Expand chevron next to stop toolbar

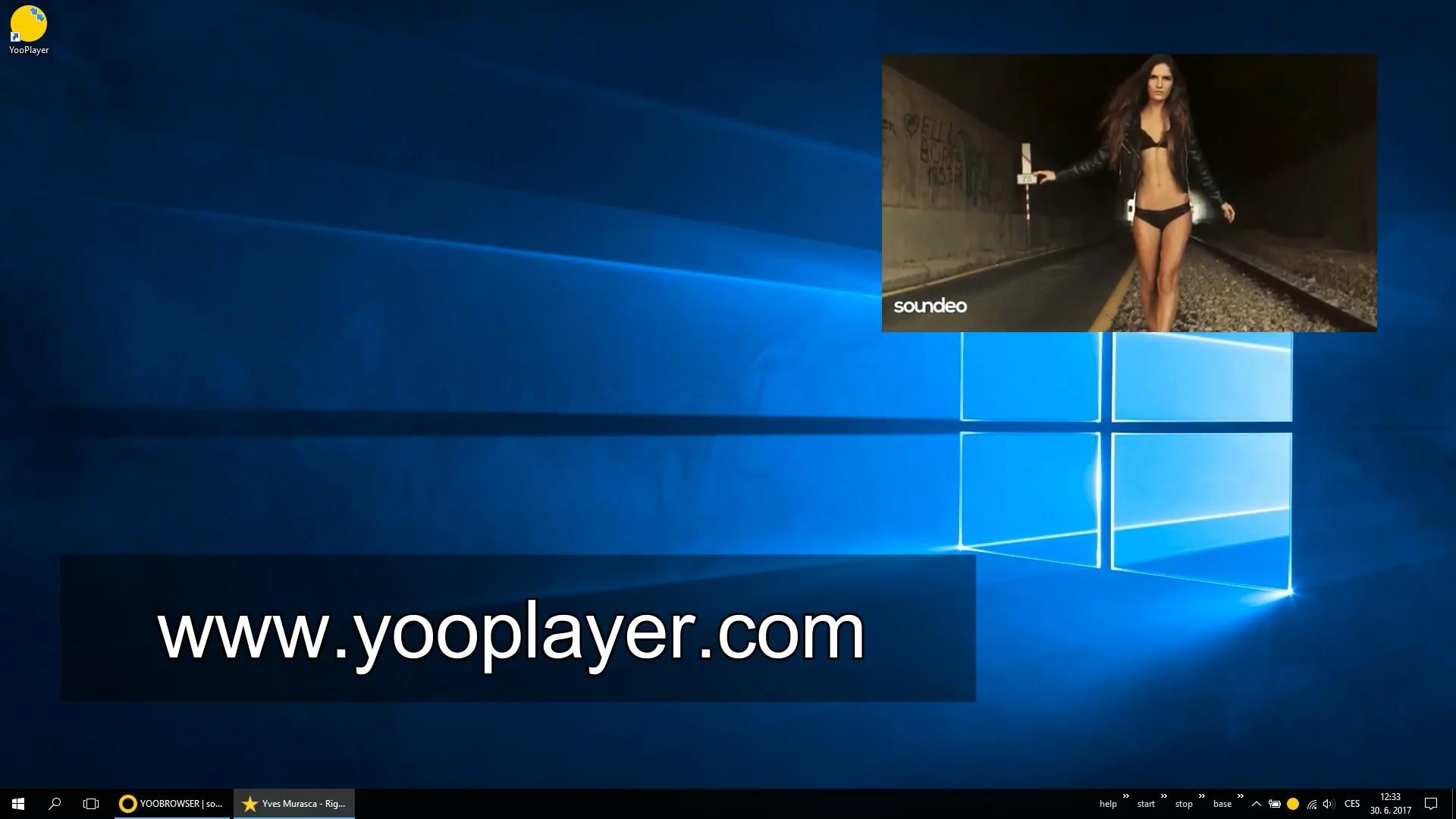pos(1202,796)
